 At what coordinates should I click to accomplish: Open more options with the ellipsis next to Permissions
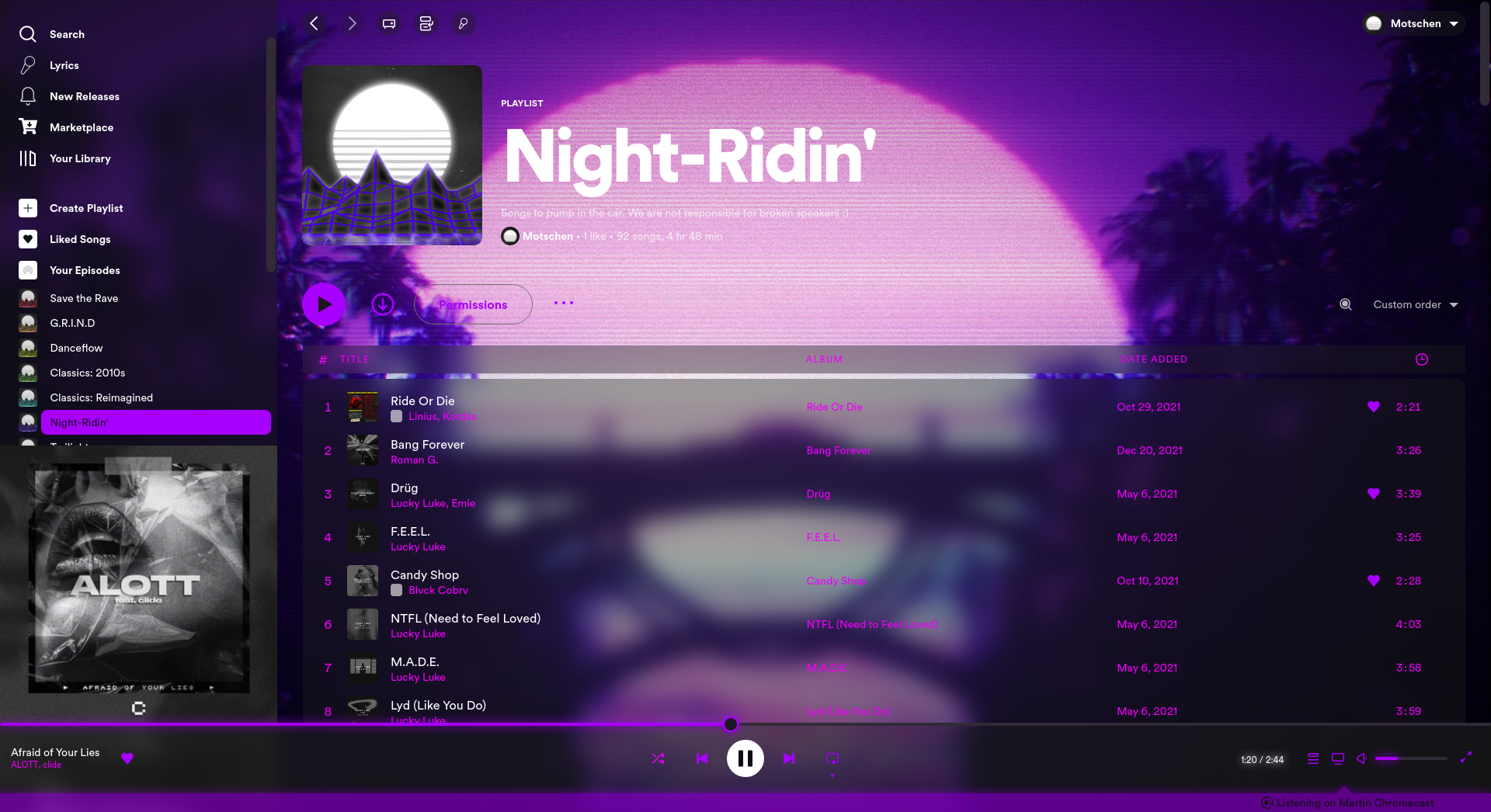click(x=563, y=304)
